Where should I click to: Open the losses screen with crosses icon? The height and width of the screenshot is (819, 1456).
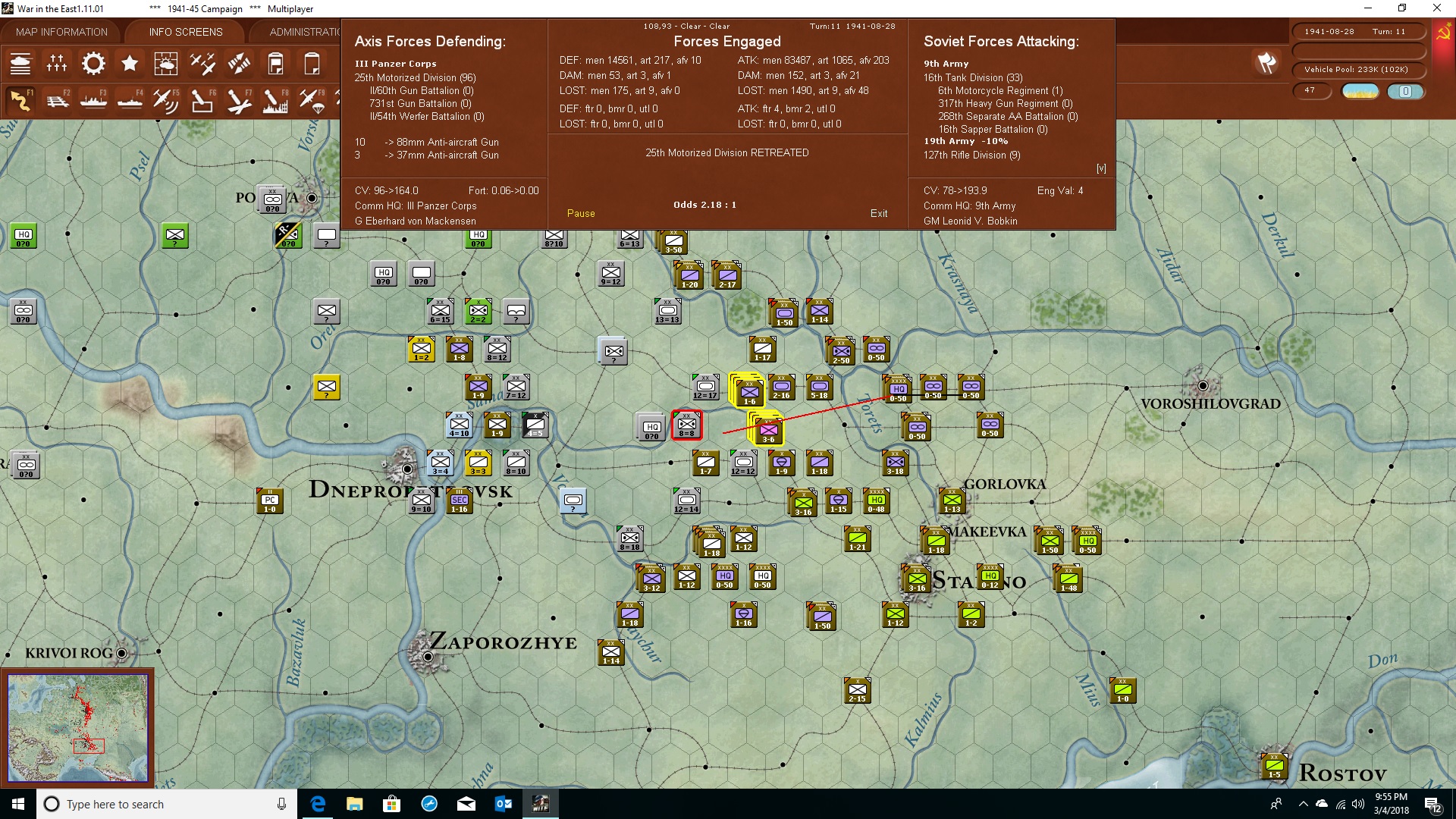pyautogui.click(x=57, y=64)
